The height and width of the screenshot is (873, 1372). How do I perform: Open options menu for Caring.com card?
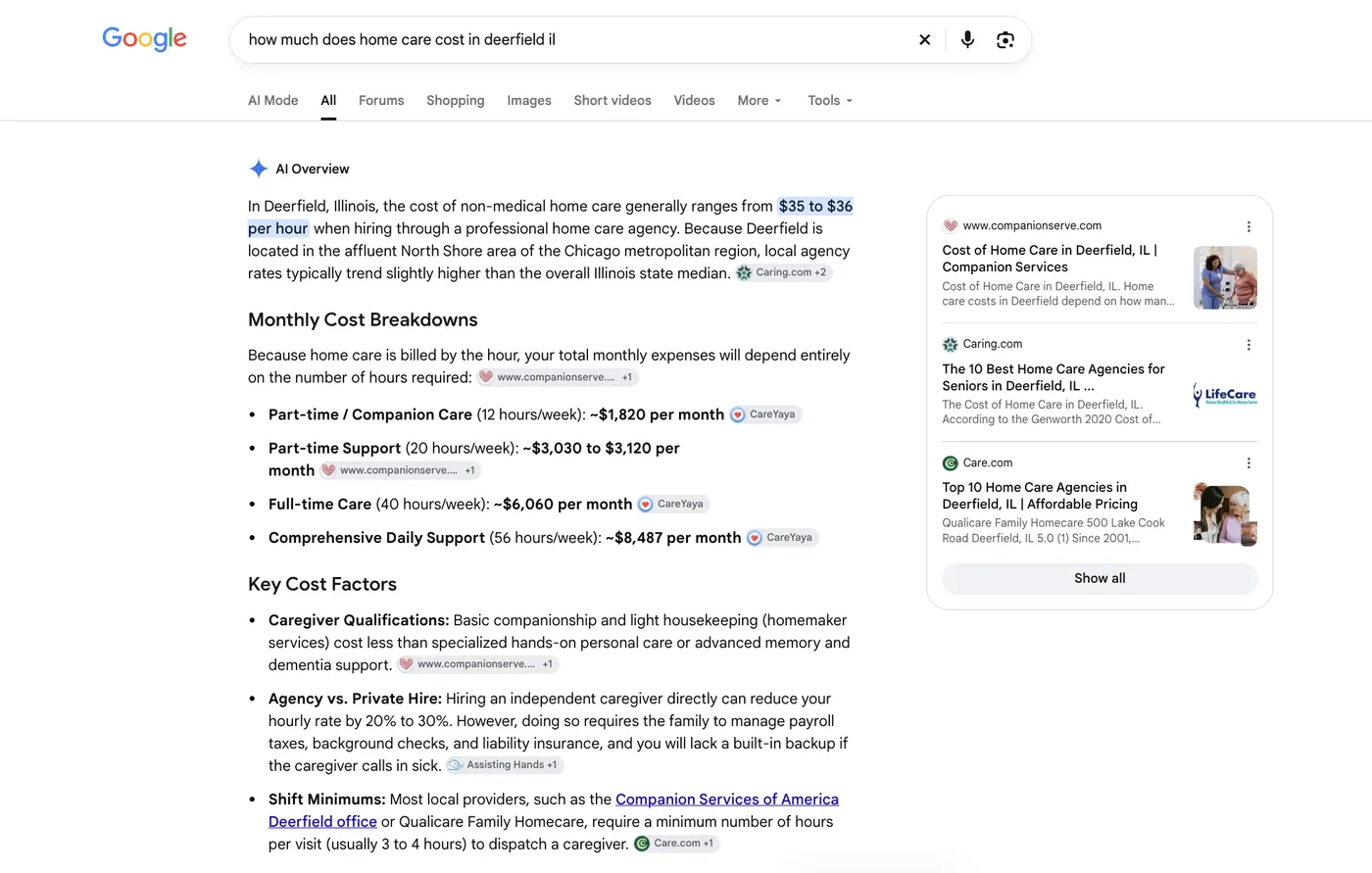pyautogui.click(x=1249, y=345)
